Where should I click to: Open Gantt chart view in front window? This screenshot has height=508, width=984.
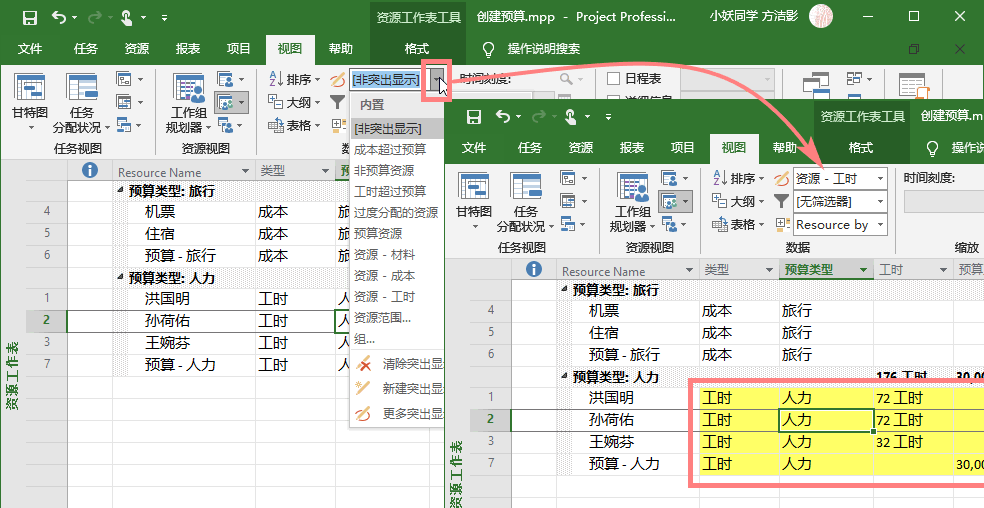click(473, 201)
